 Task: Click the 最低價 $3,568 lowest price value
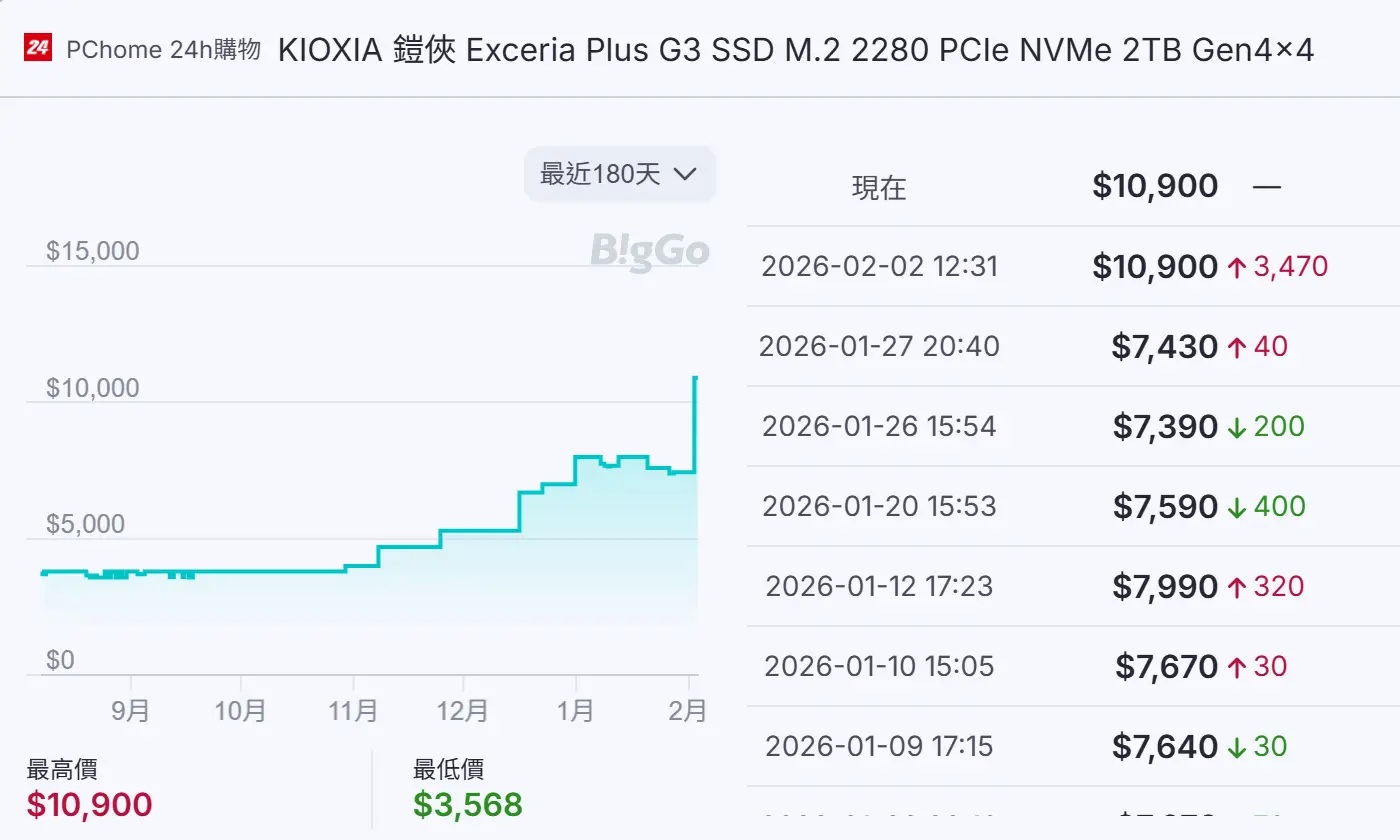468,804
